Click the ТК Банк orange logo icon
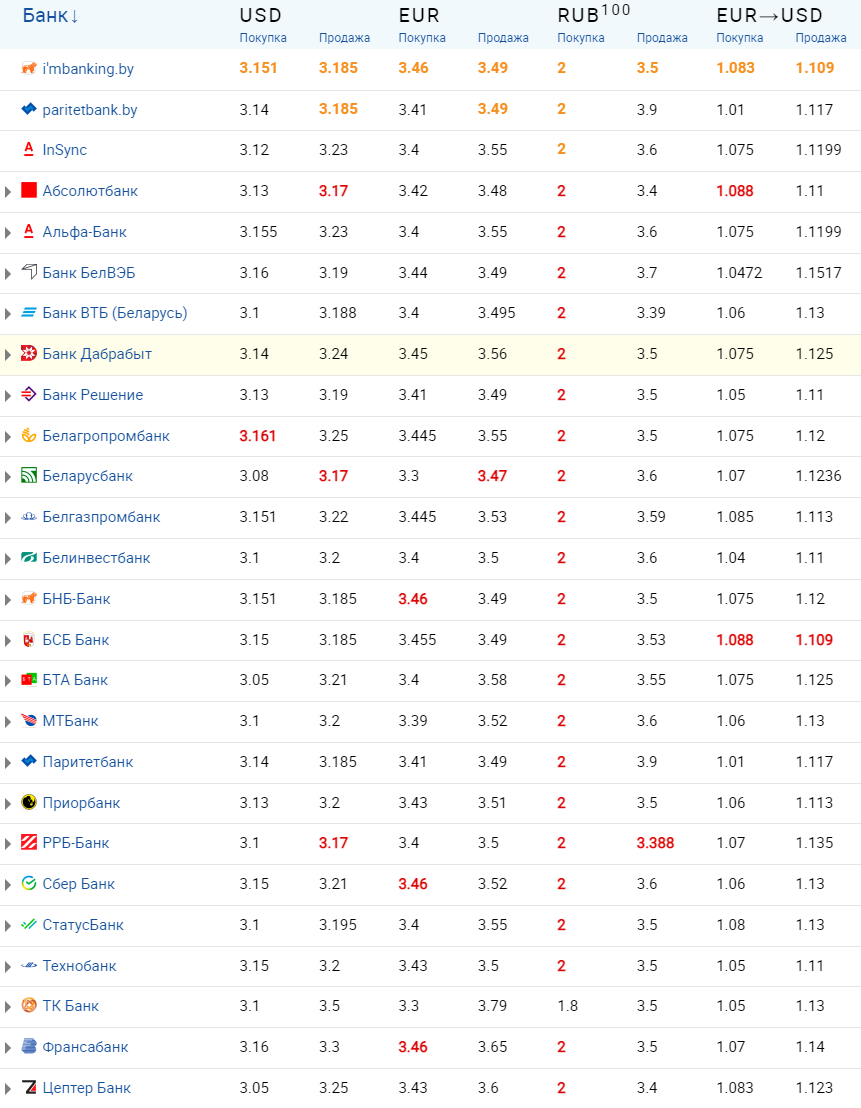The width and height of the screenshot is (861, 1108). tap(29, 1006)
